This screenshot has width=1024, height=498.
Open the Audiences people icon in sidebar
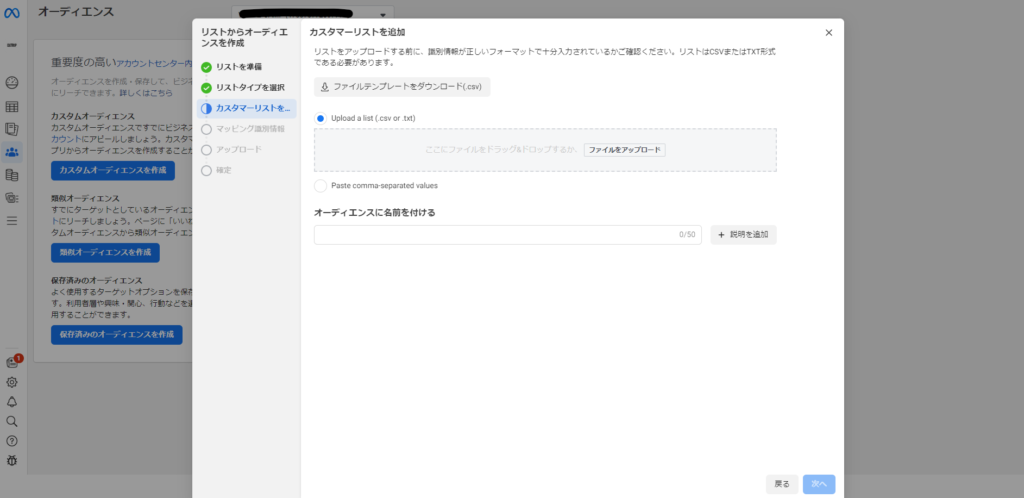12,152
